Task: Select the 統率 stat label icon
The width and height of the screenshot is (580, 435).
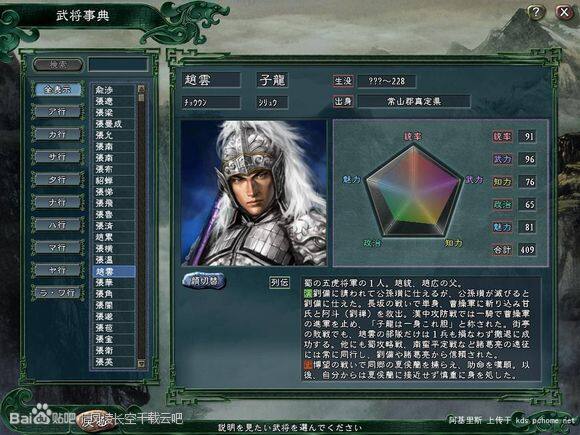Action: [502, 136]
